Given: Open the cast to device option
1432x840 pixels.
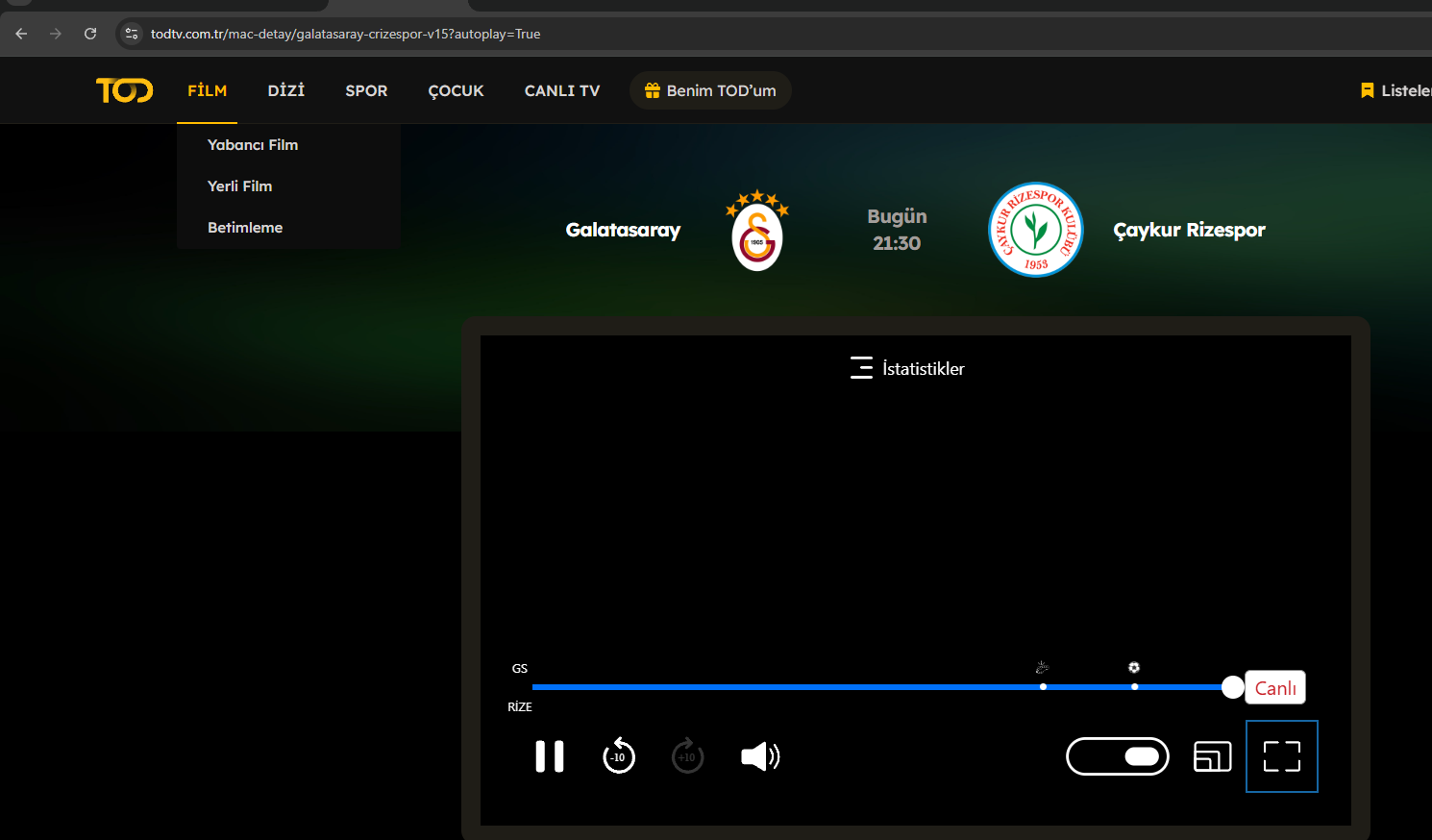Looking at the screenshot, I should click(x=1213, y=756).
